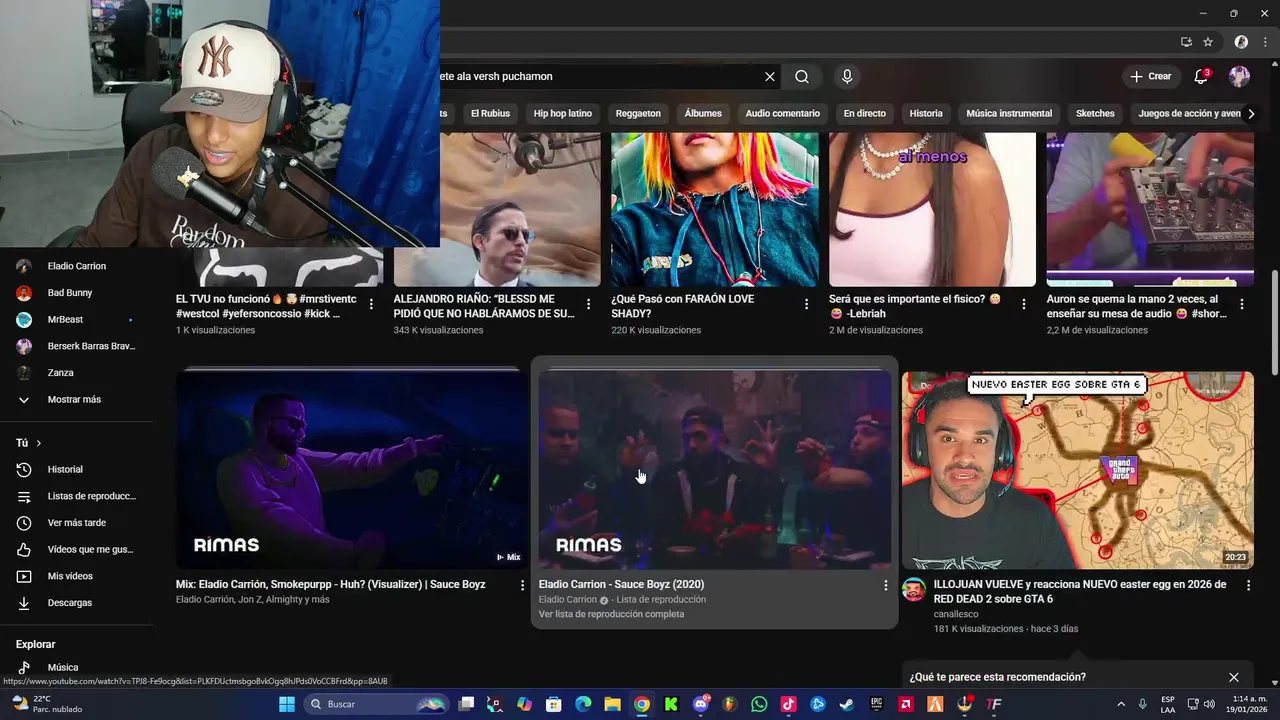Screen dimensions: 1280x720
Task: Click the Crear button
Action: coord(1150,76)
